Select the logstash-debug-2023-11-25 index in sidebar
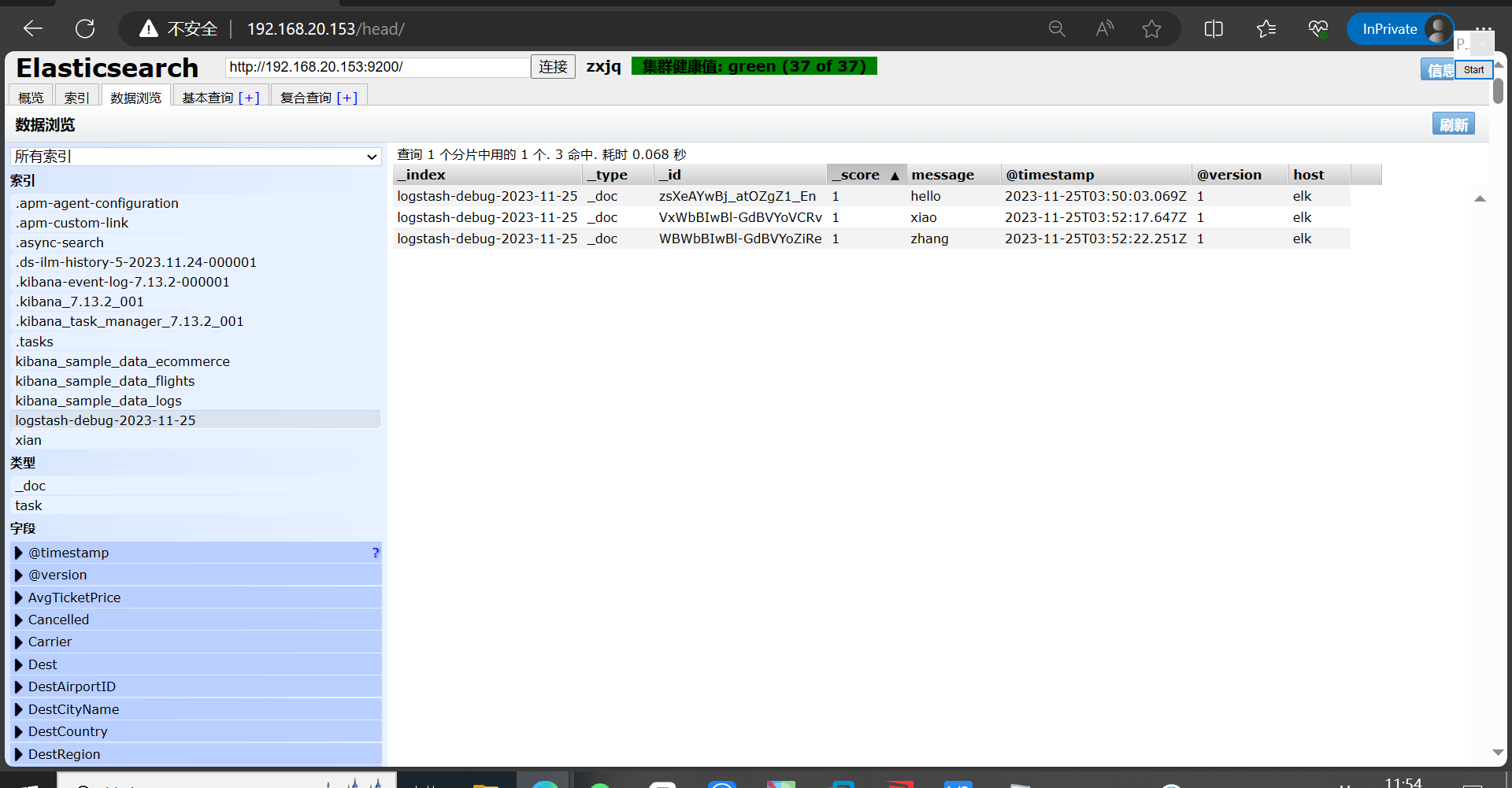Viewport: 1512px width, 788px height. tap(196, 420)
